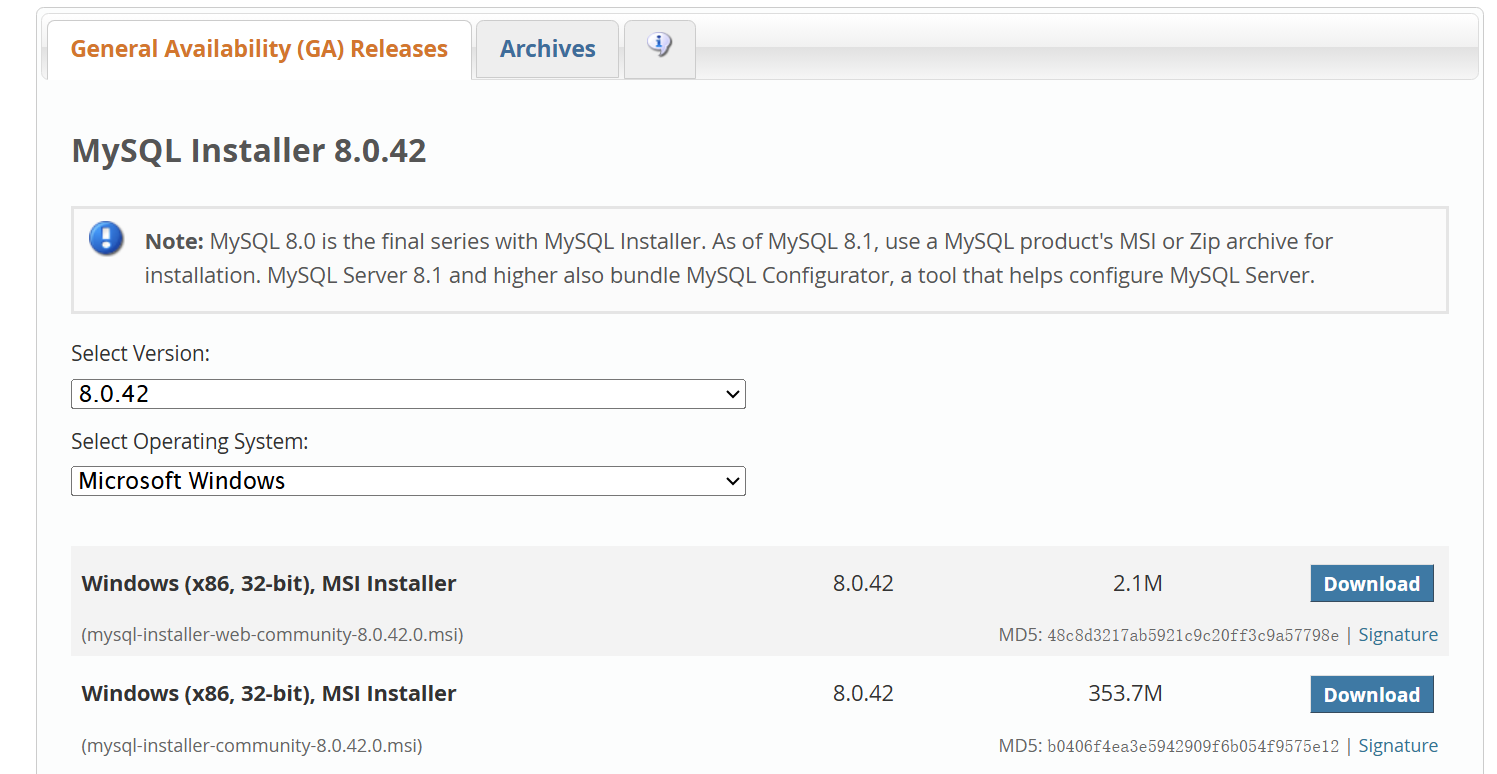Open the Select Version dropdown showing 8.0.42
This screenshot has height=774, width=1497.
click(x=408, y=394)
